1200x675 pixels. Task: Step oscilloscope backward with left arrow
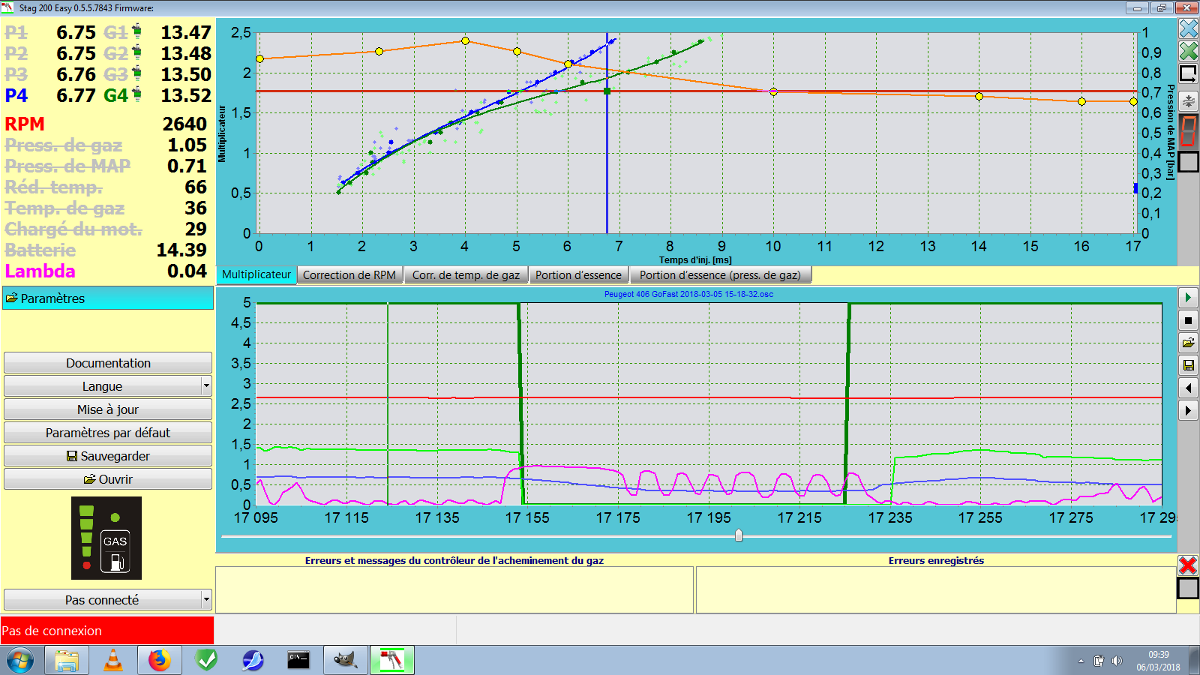tap(1188, 387)
